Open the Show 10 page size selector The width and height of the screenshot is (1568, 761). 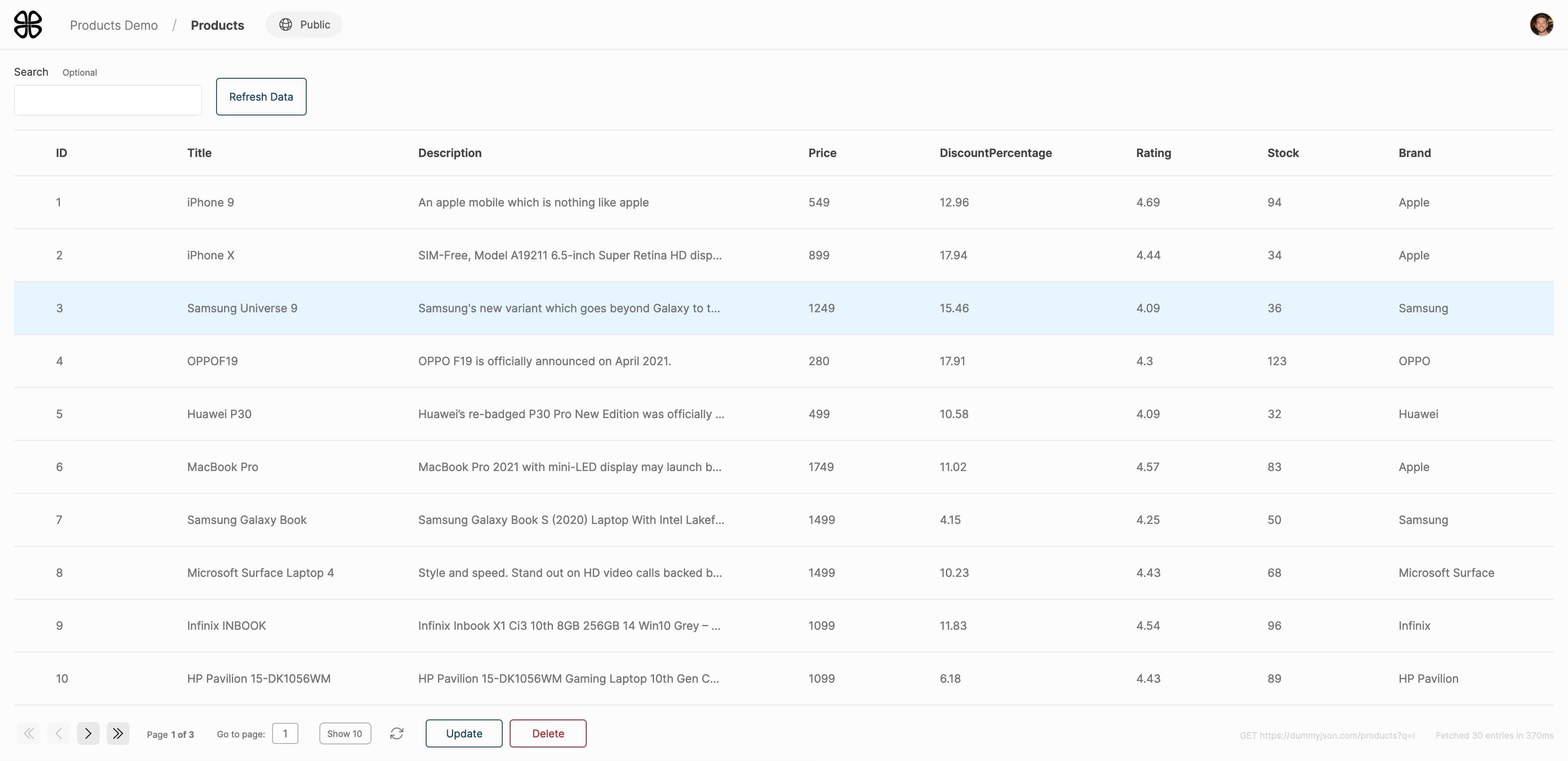345,733
